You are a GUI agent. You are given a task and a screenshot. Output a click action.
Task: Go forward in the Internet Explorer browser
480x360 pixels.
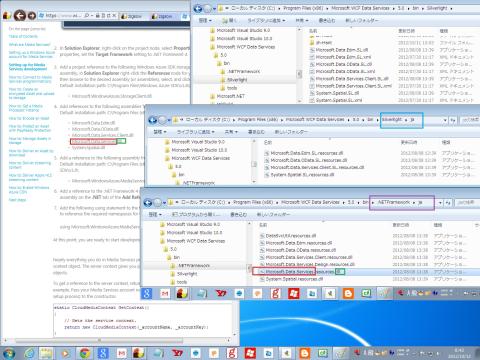(32, 15)
